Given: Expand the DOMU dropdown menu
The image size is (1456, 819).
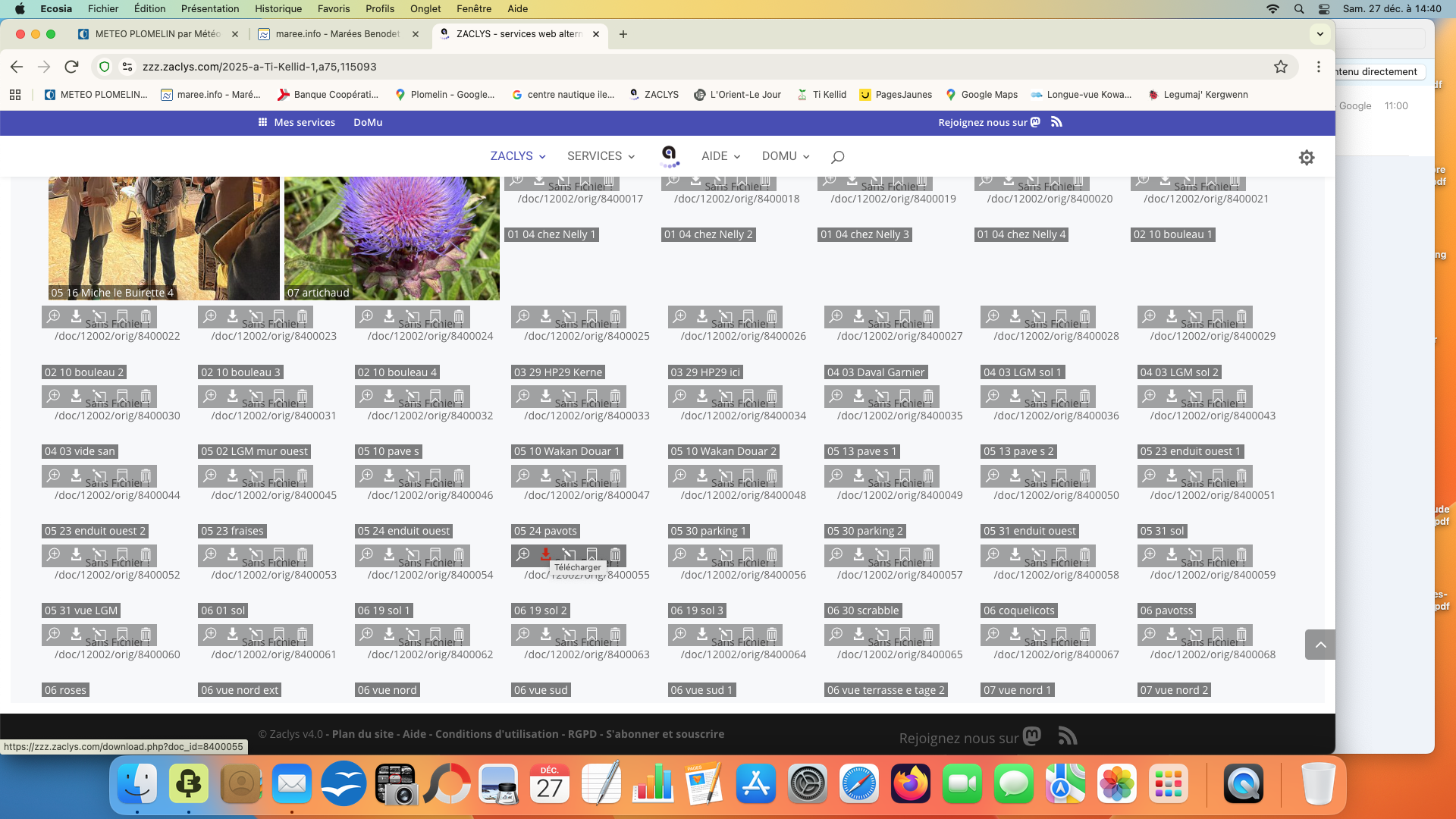Looking at the screenshot, I should [786, 156].
